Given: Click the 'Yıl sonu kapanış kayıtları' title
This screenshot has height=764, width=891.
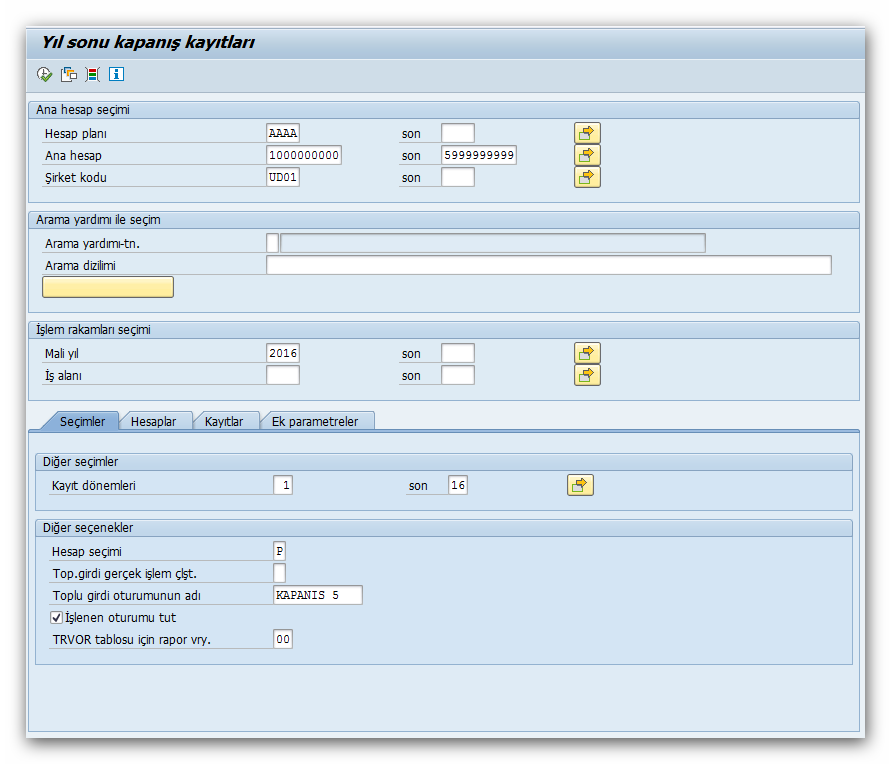Looking at the screenshot, I should [x=148, y=42].
